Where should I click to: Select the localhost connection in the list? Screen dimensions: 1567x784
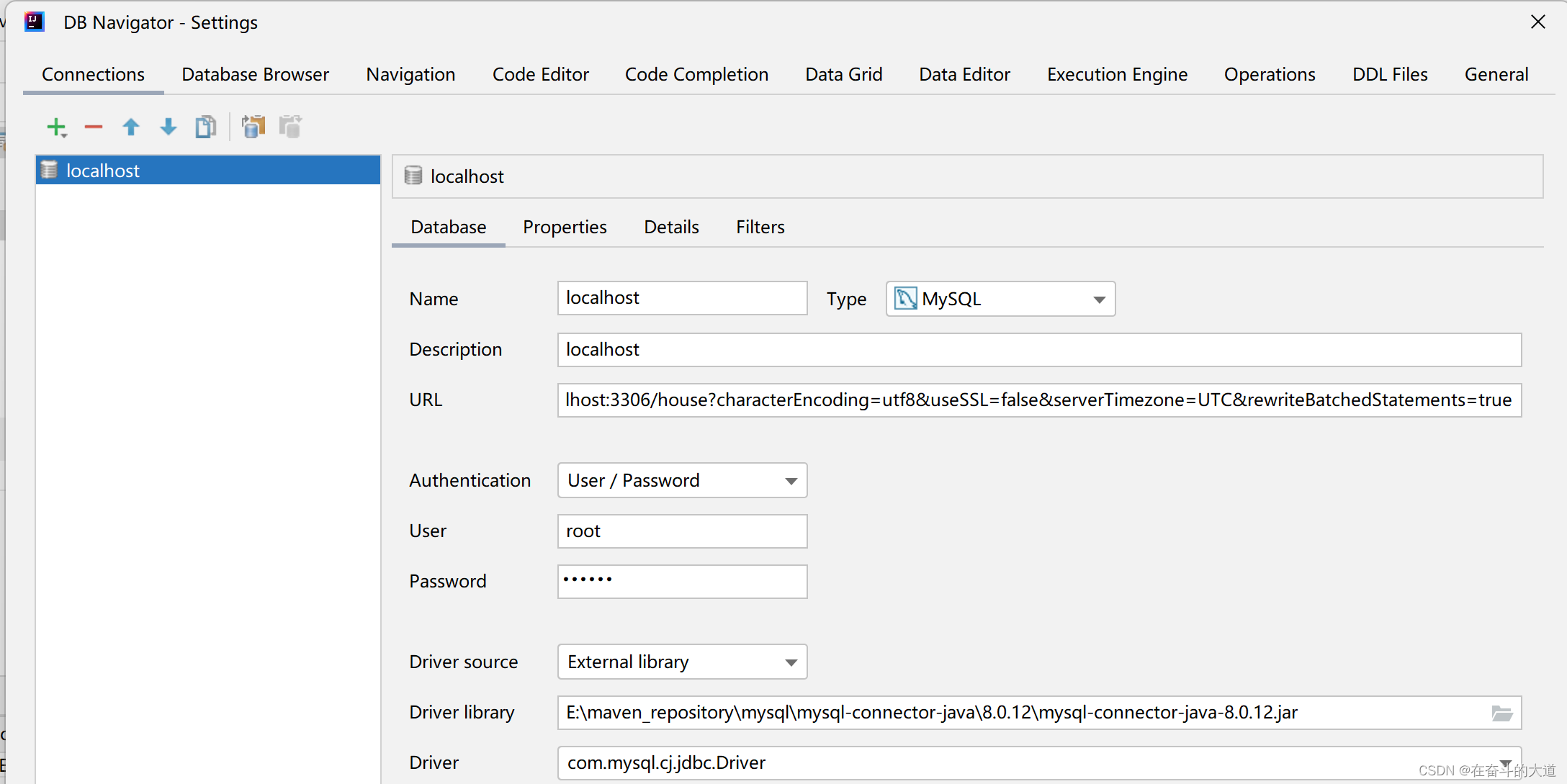tap(102, 170)
